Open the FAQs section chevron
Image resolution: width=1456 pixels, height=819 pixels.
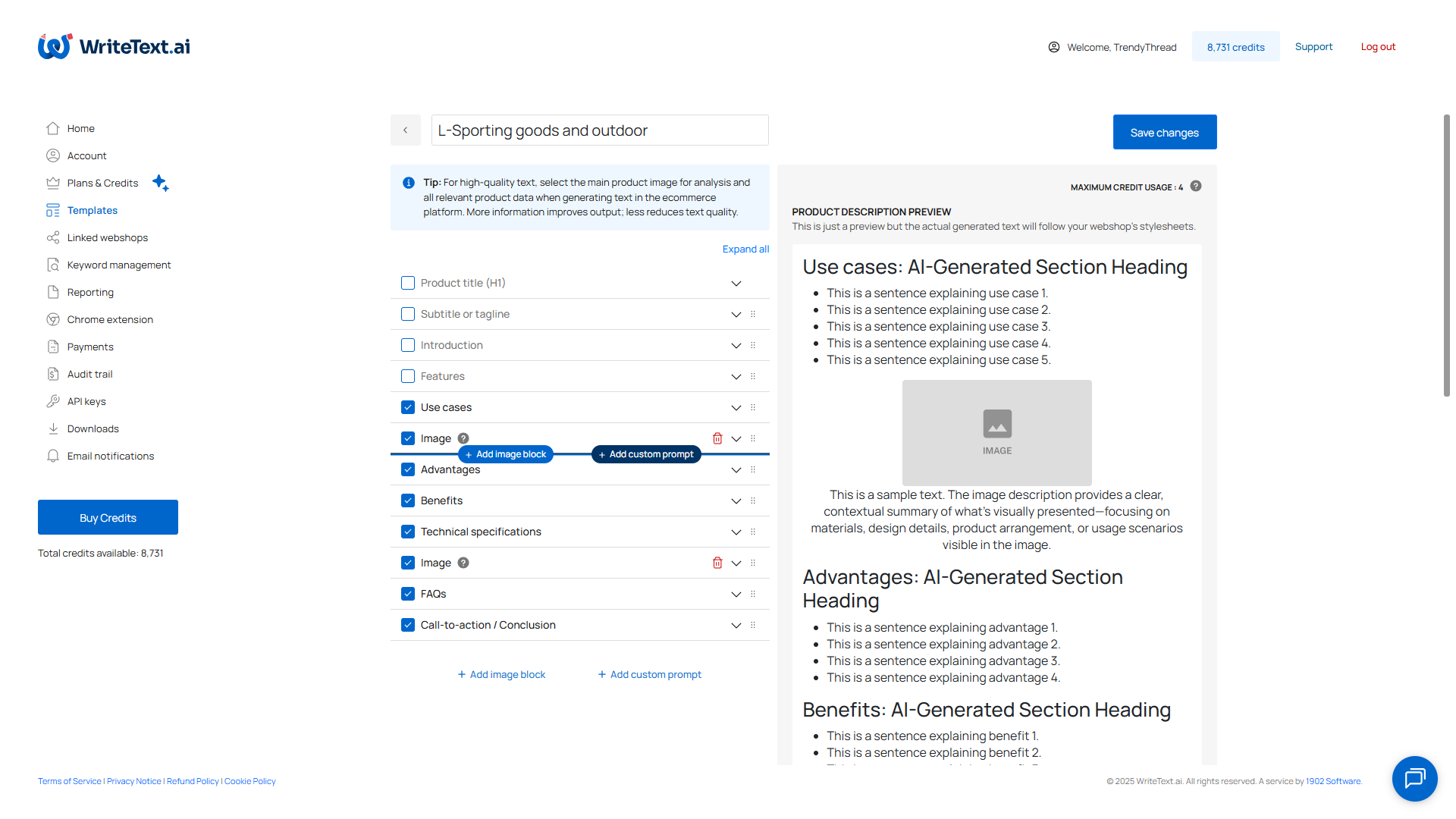(x=736, y=594)
